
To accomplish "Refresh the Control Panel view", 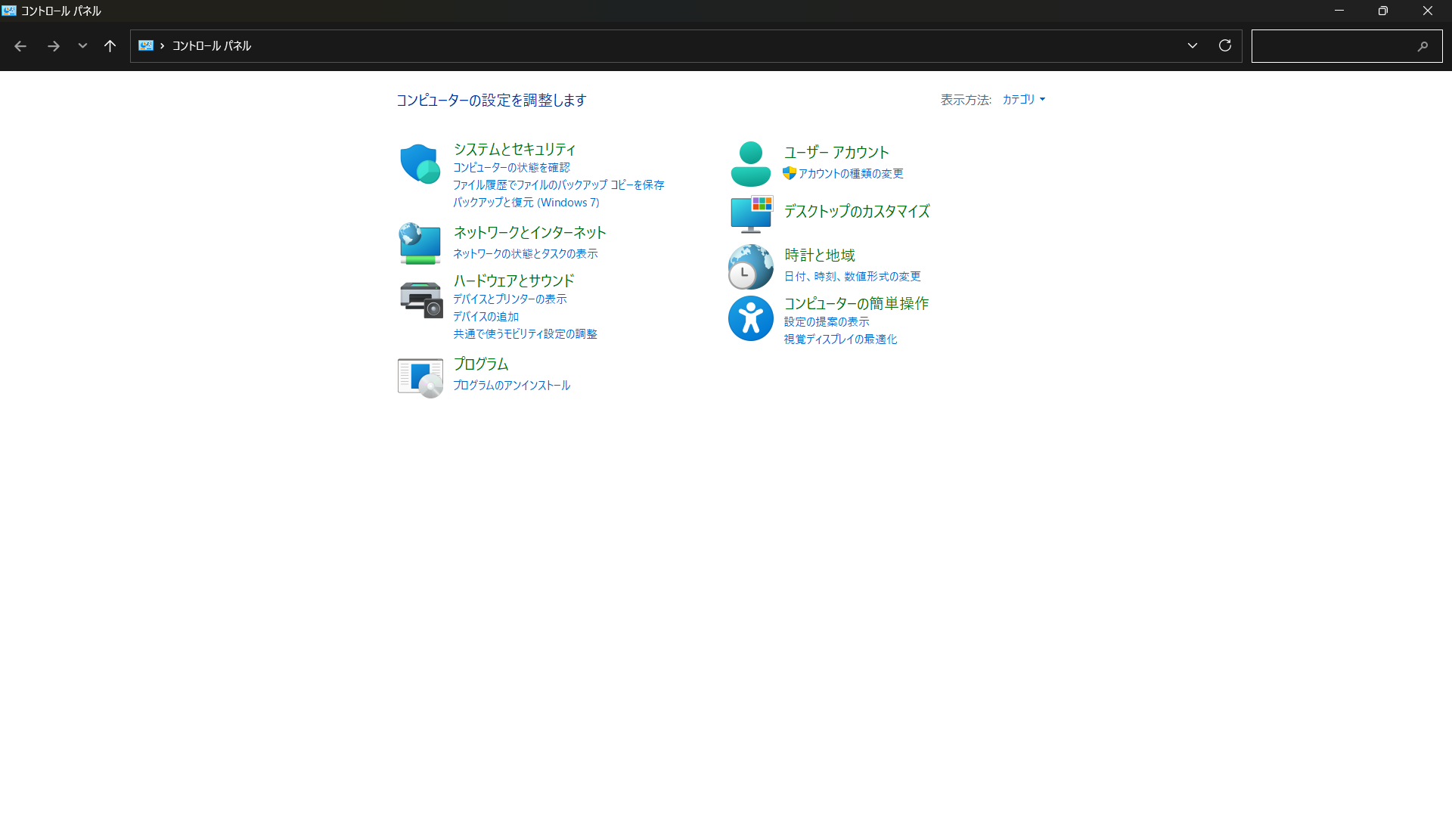I will coord(1225,45).
